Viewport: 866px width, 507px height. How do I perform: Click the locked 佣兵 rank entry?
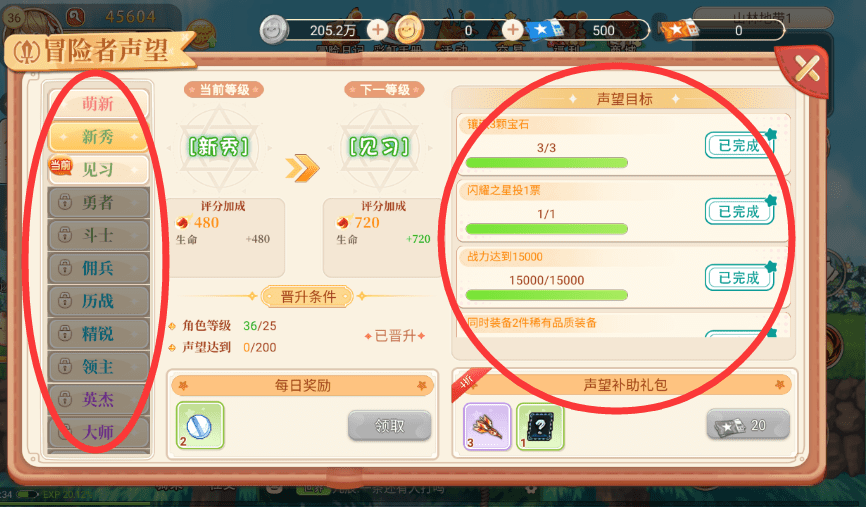point(98,268)
